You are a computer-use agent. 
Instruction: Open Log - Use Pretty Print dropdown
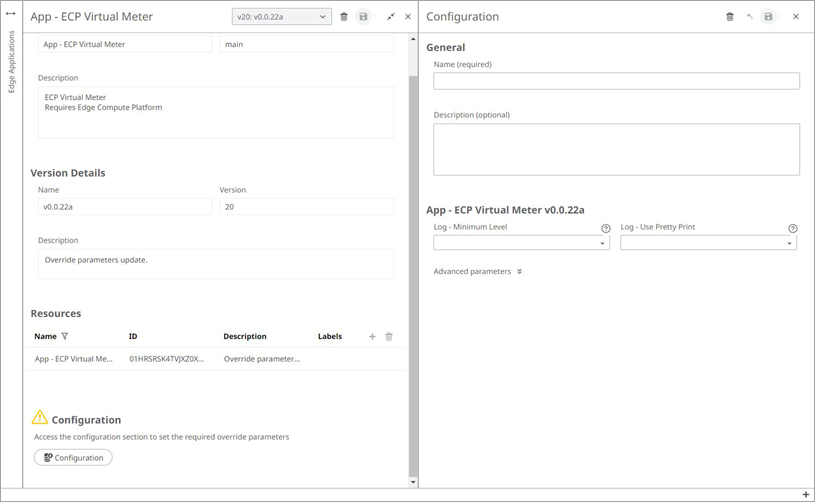point(708,243)
